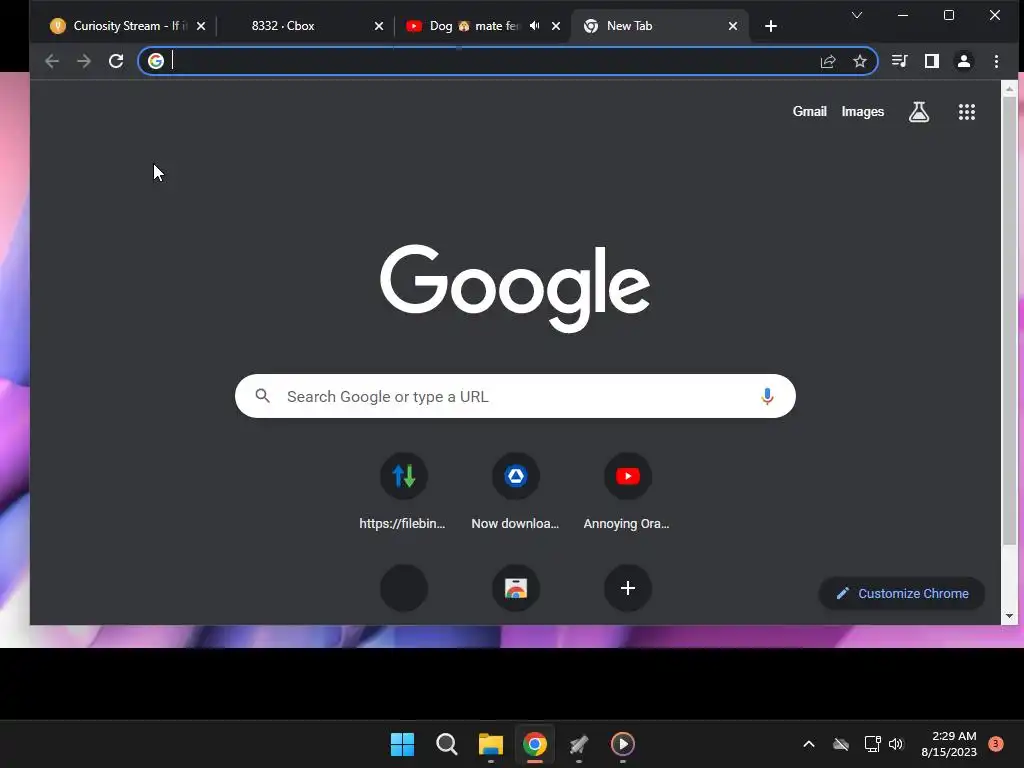Open File Explorer from taskbar

[490, 744]
